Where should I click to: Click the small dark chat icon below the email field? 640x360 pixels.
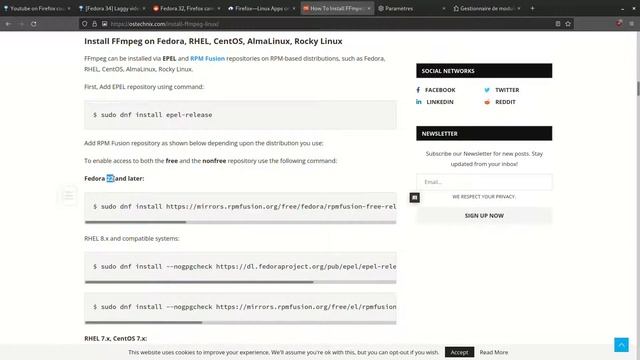[414, 198]
